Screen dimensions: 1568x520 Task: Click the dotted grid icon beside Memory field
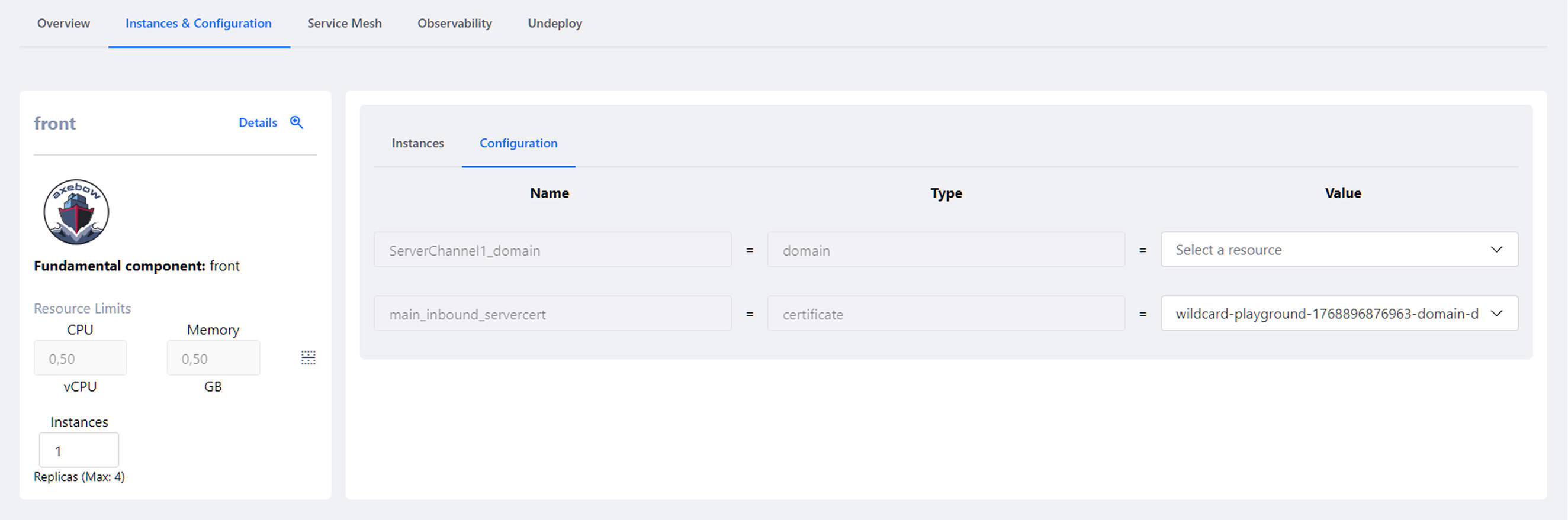pyautogui.click(x=308, y=358)
